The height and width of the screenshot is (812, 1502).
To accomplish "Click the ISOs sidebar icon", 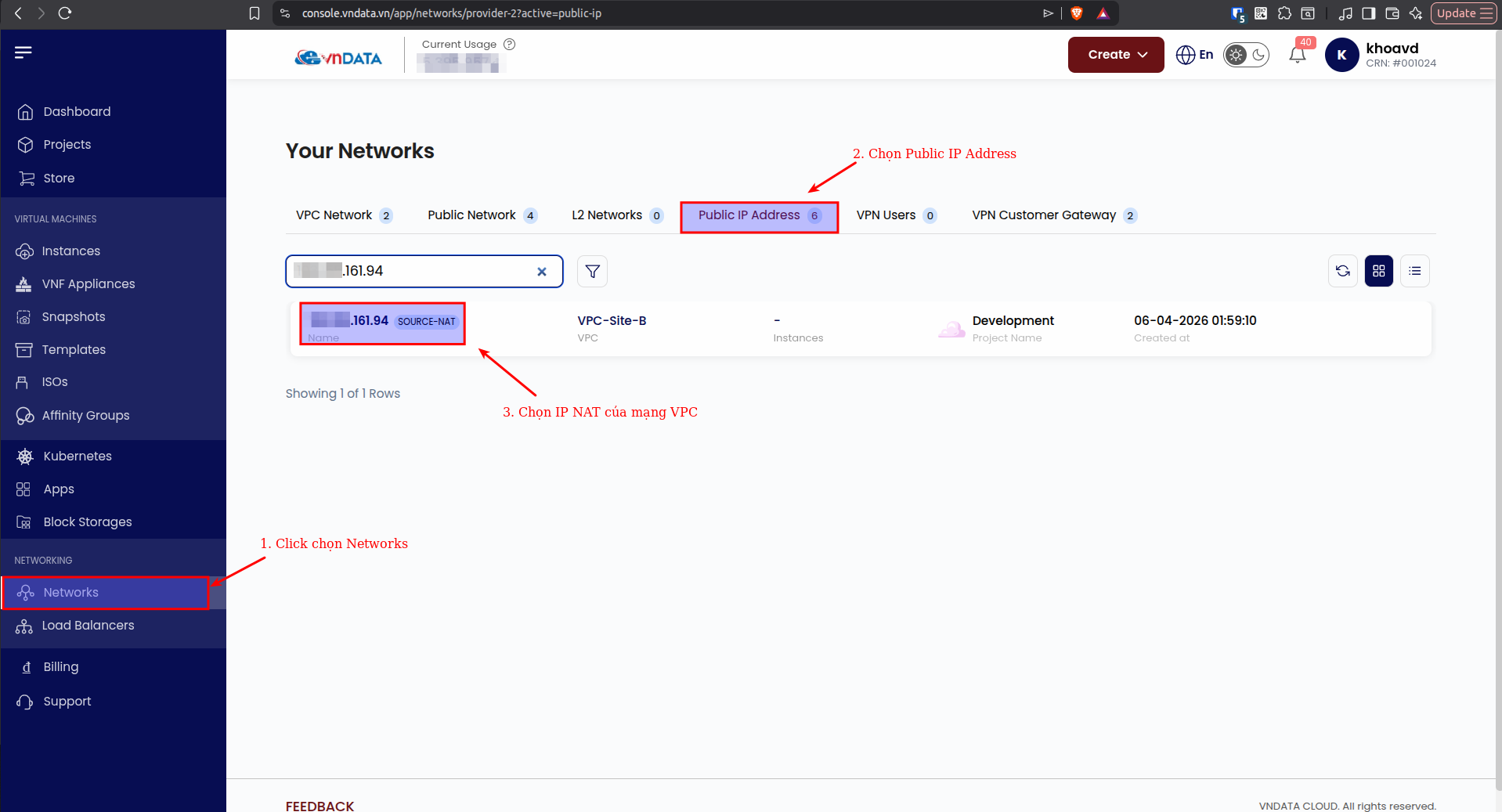I will (x=23, y=382).
